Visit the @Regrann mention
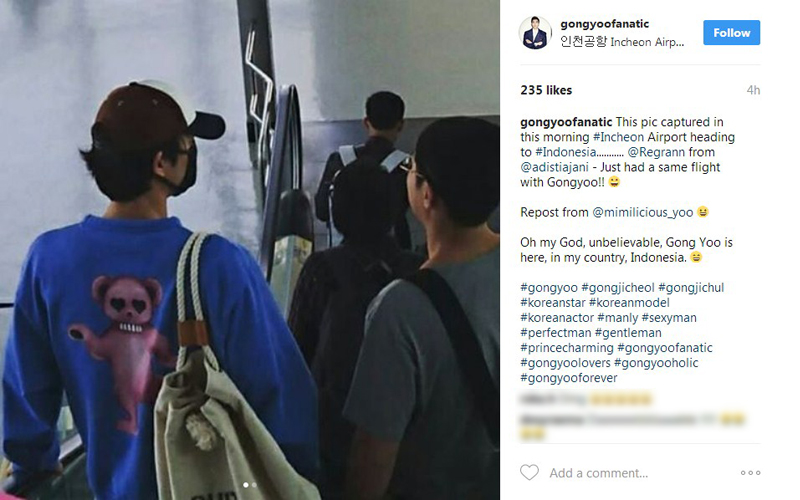Viewport: 800px width, 500px height. [656, 152]
